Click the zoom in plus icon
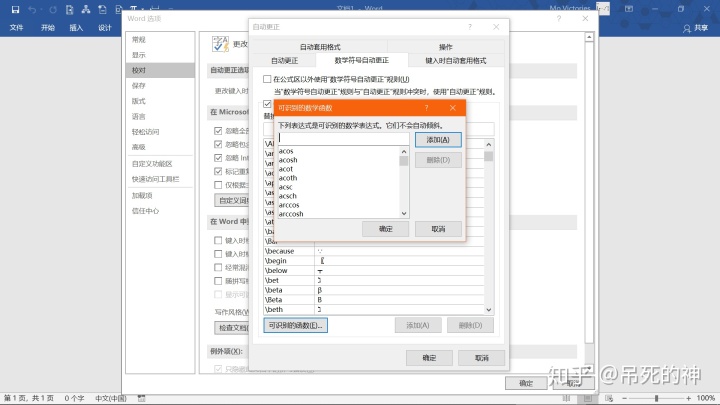720x405 pixels. (688, 398)
